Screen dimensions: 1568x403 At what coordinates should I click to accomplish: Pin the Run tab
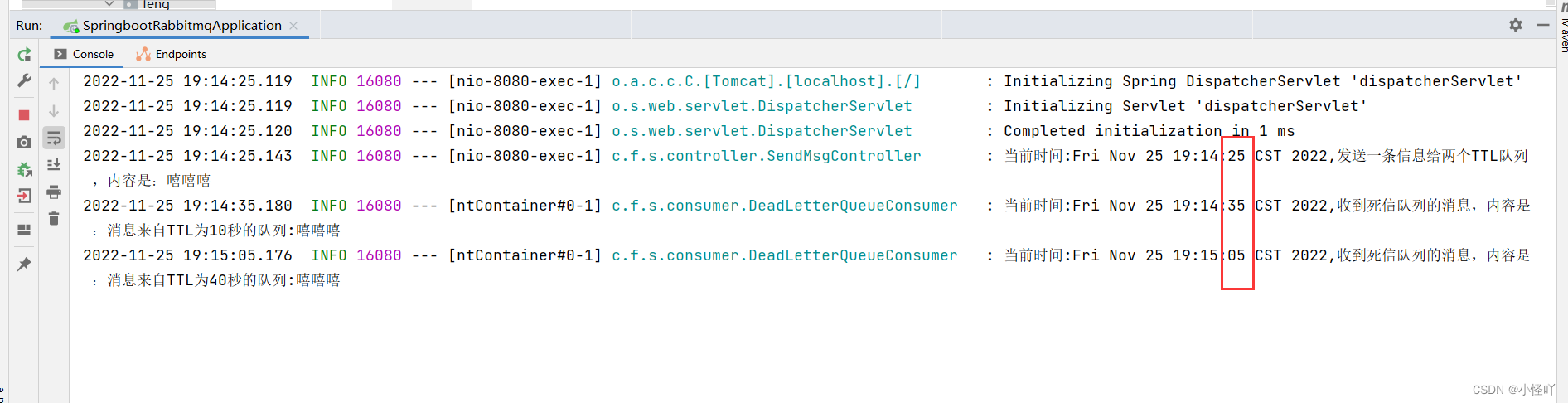point(24,265)
